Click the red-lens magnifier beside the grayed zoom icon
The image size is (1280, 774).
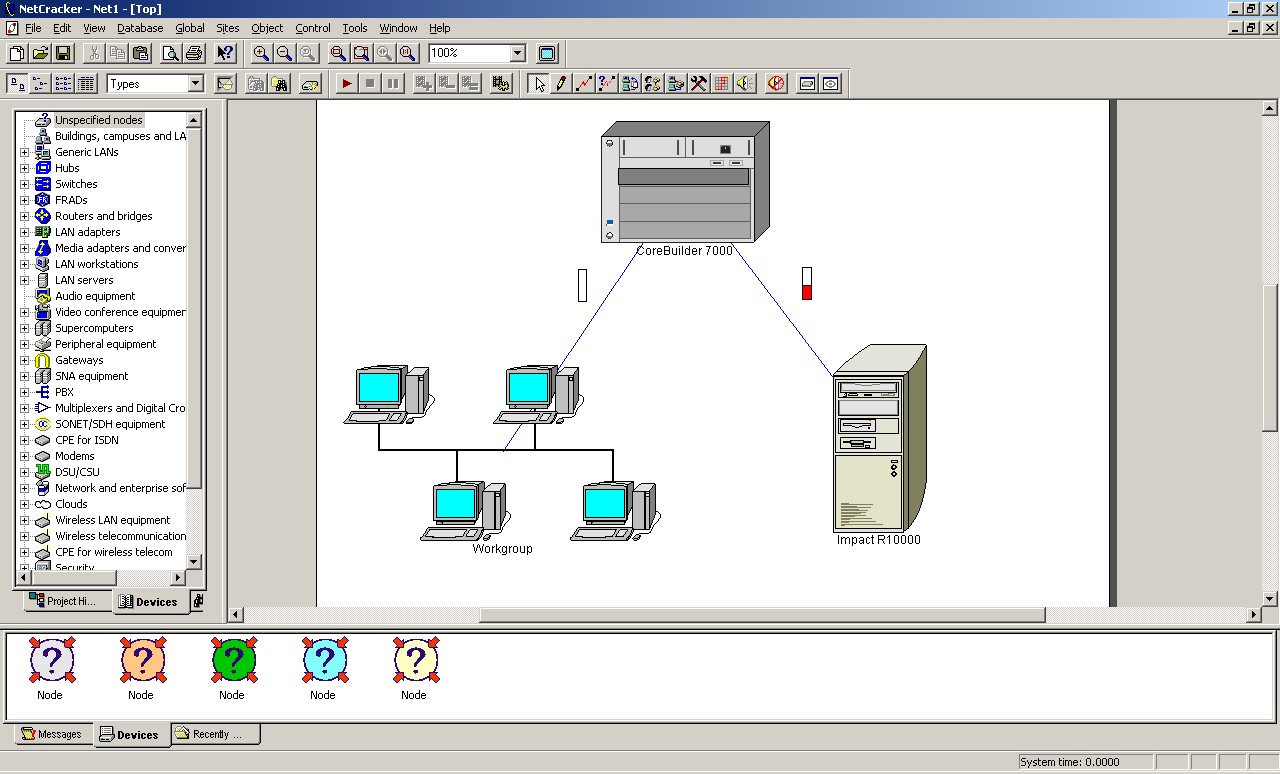click(338, 54)
